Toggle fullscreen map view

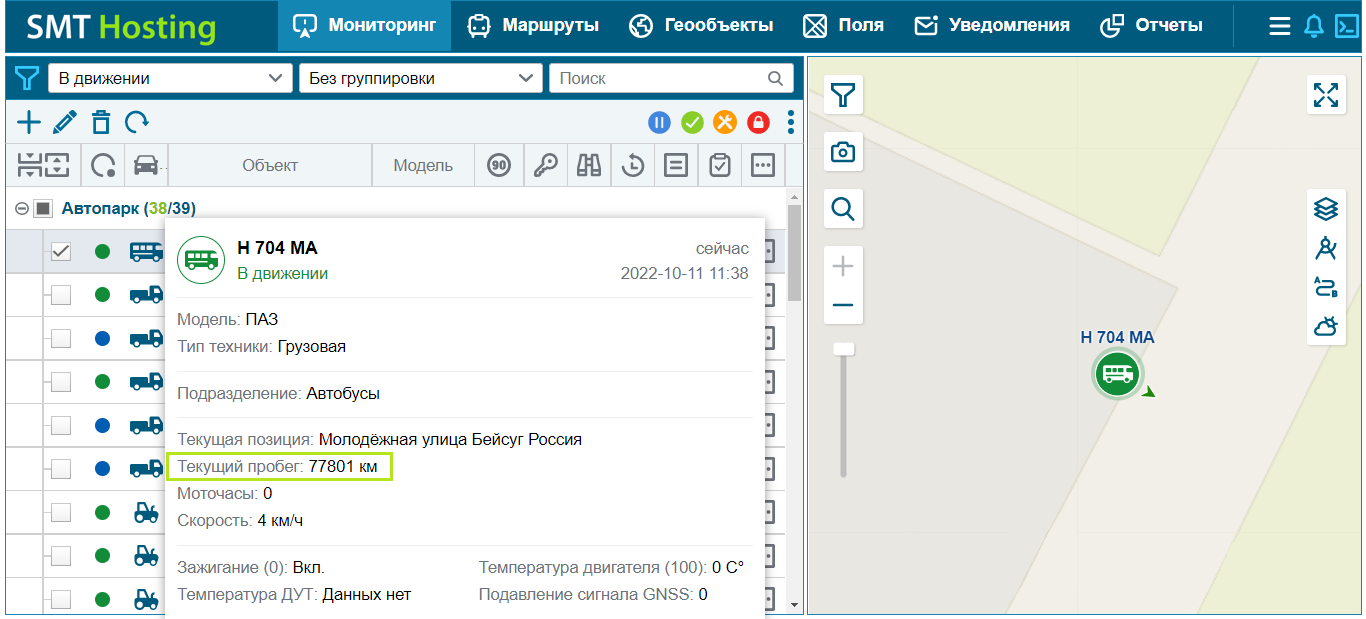1326,95
